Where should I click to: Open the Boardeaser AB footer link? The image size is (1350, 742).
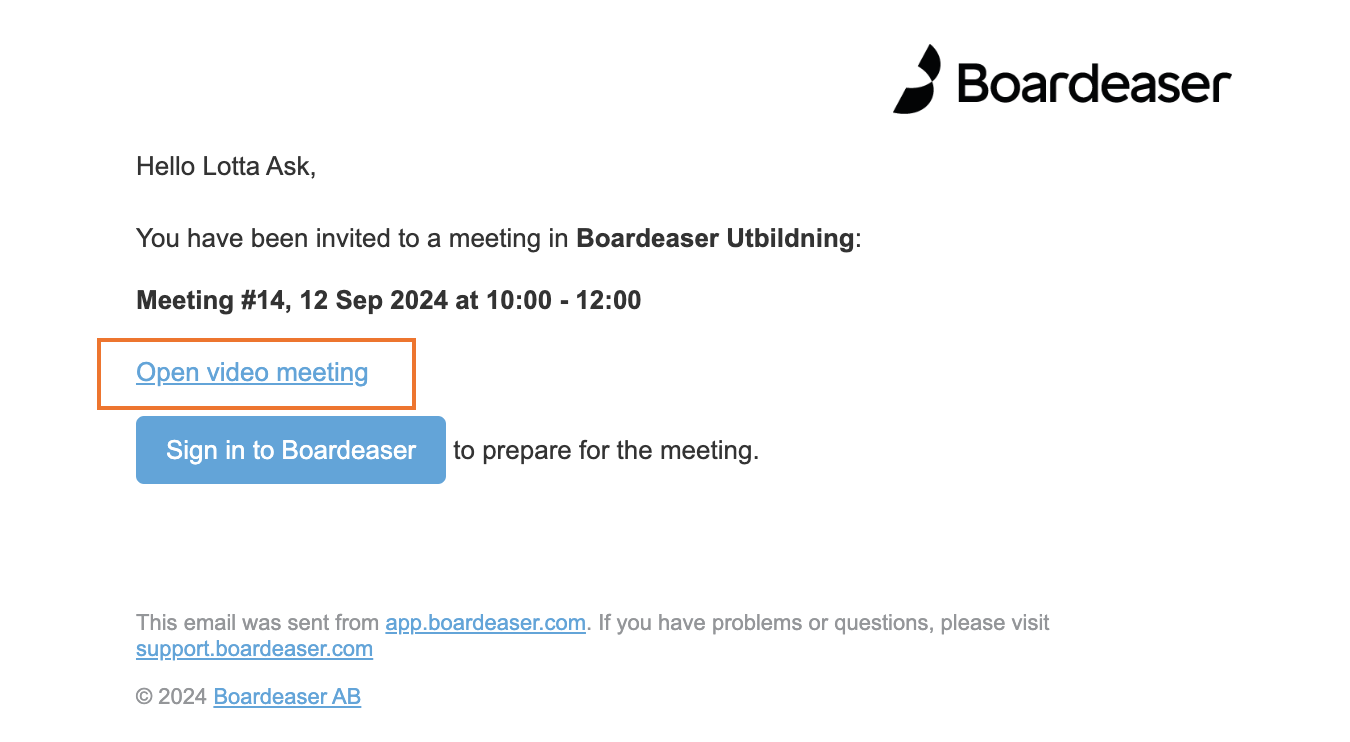tap(287, 697)
